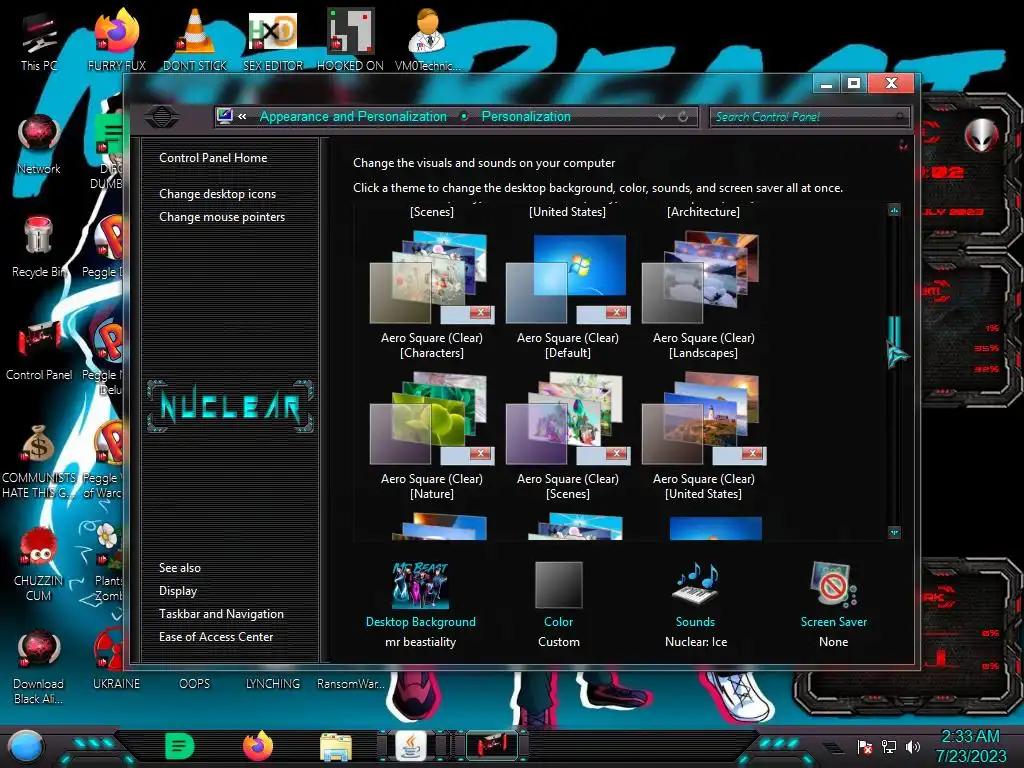Open the Desktop Background icon
The width and height of the screenshot is (1024, 768).
[x=420, y=586]
